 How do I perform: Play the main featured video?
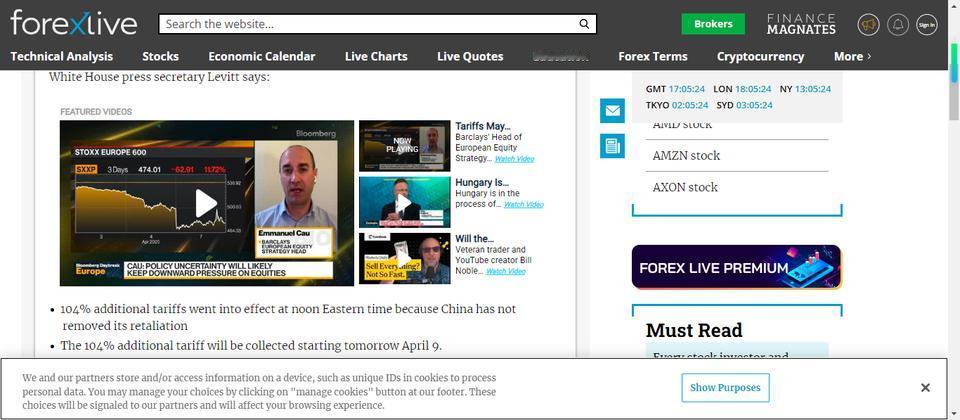point(206,203)
